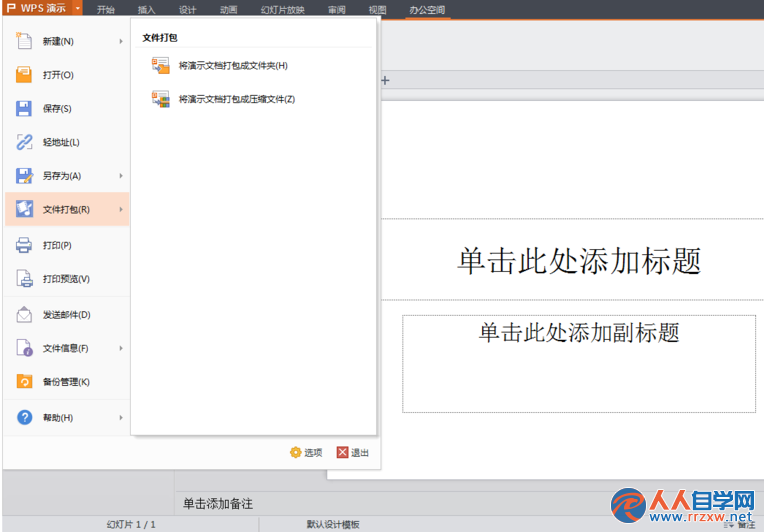Click the 默认设计模板 status text

pos(333,524)
